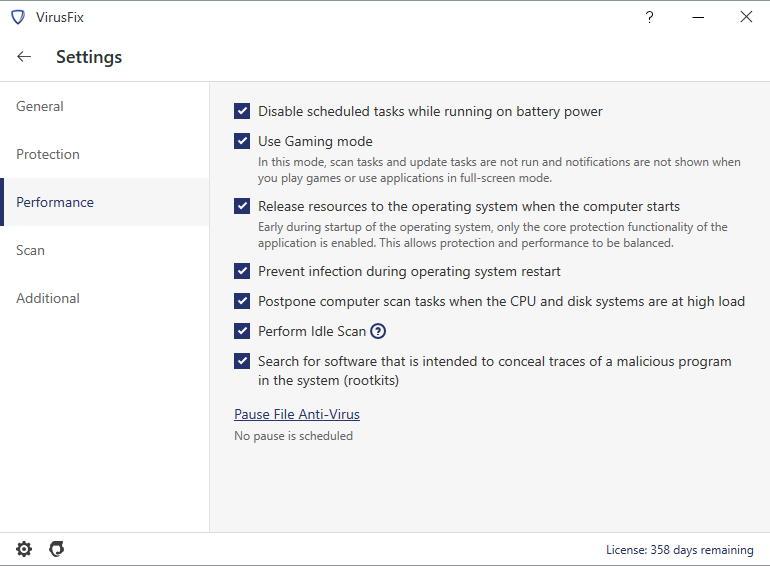Viewport: 770px width, 566px height.
Task: Click the support agent icon in the bottom bar
Action: 57,549
